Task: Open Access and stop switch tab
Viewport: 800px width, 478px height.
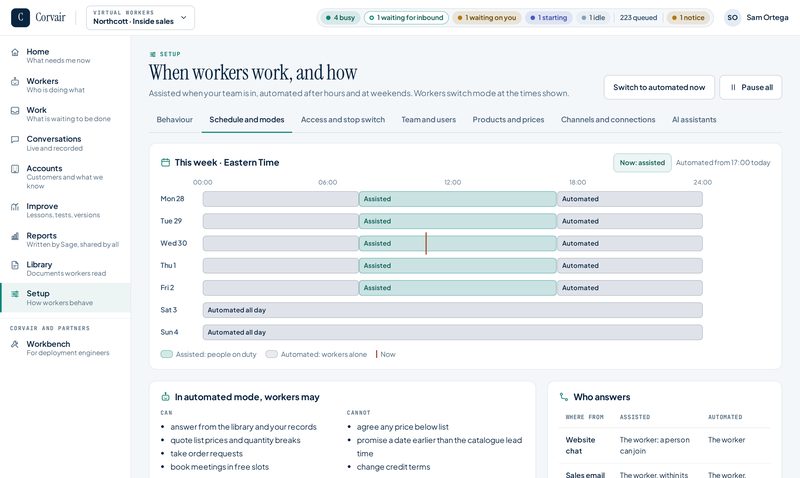Action: 343,119
